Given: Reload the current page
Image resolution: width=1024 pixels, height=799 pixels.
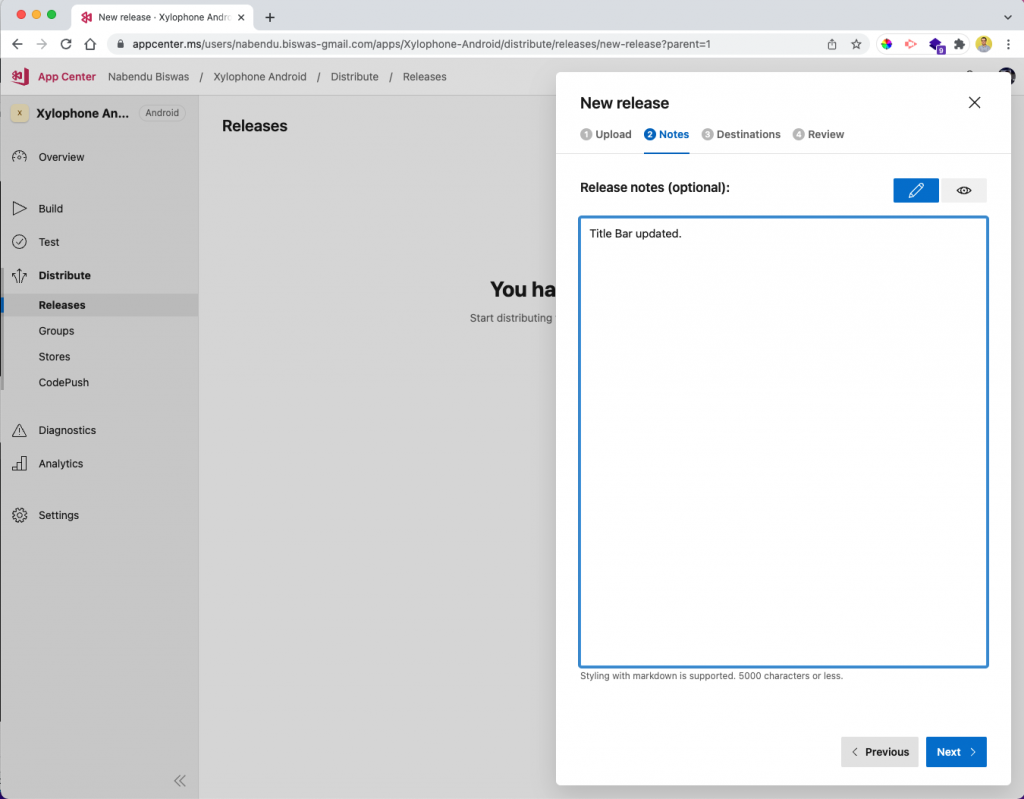Looking at the screenshot, I should (x=66, y=44).
